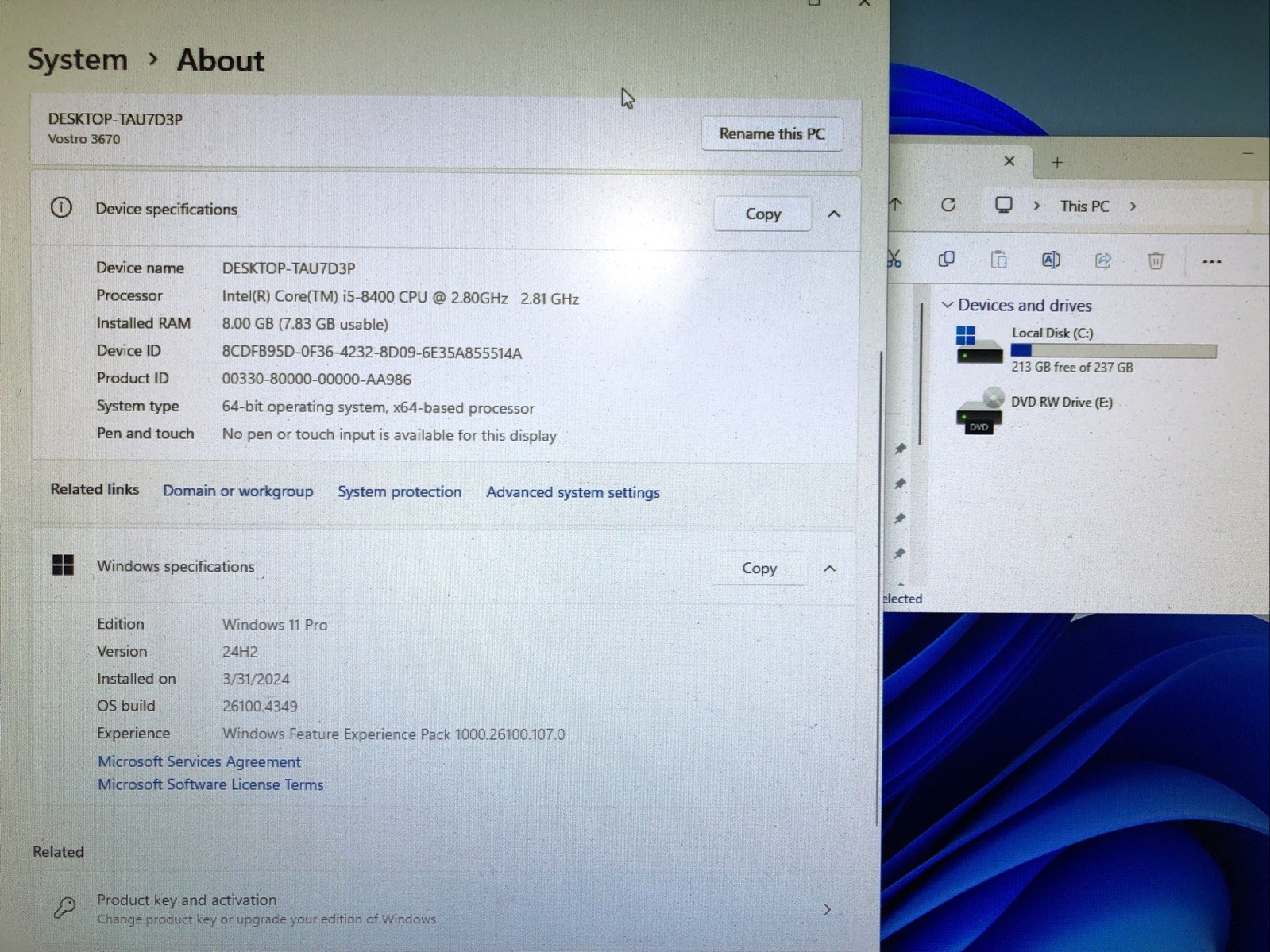Click the chevron before This PC in address bar
Image resolution: width=1270 pixels, height=952 pixels.
[x=1036, y=206]
